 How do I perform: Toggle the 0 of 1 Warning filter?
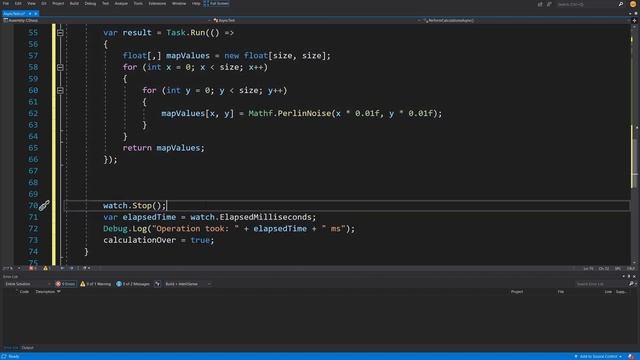click(x=96, y=284)
